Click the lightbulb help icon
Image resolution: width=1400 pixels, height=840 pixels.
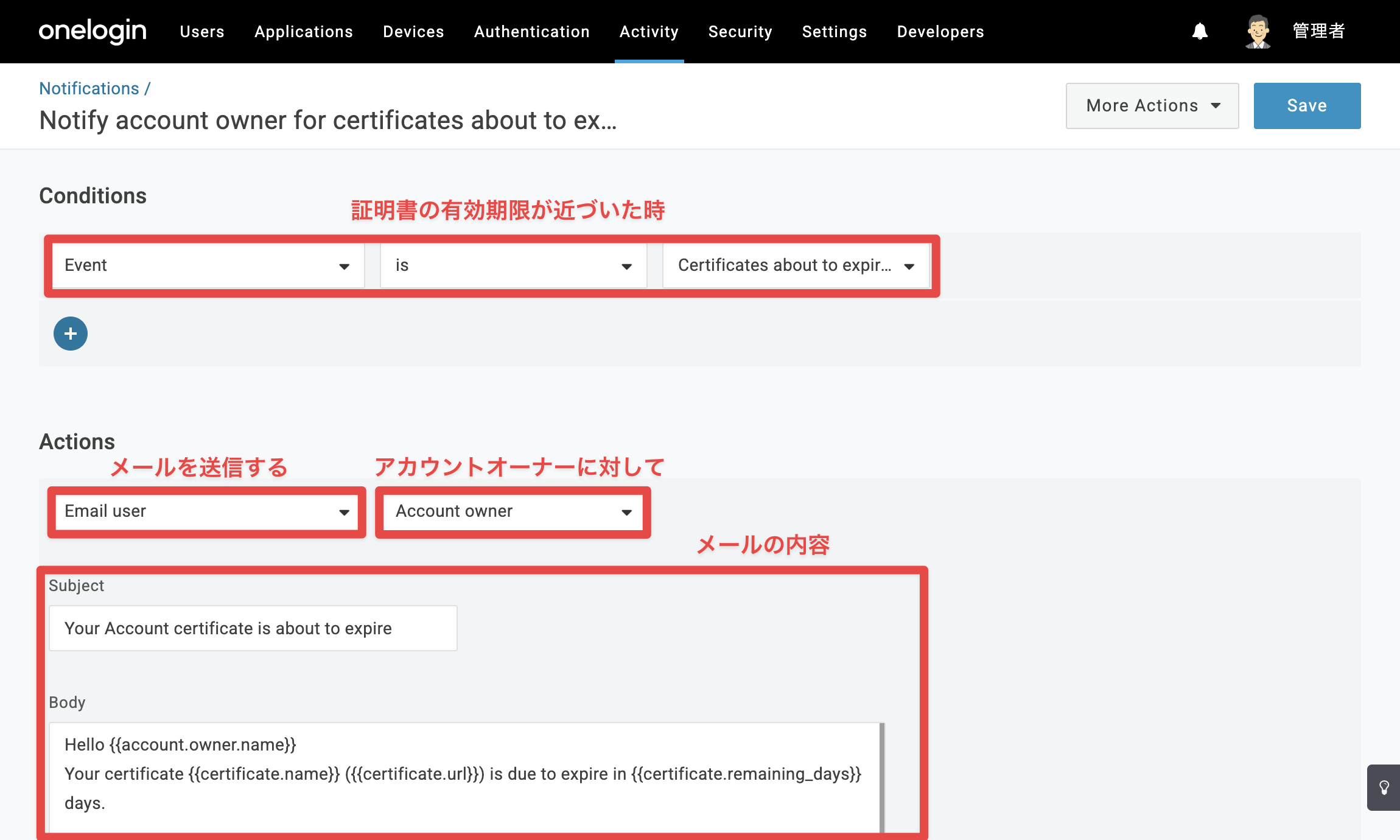tap(1384, 788)
